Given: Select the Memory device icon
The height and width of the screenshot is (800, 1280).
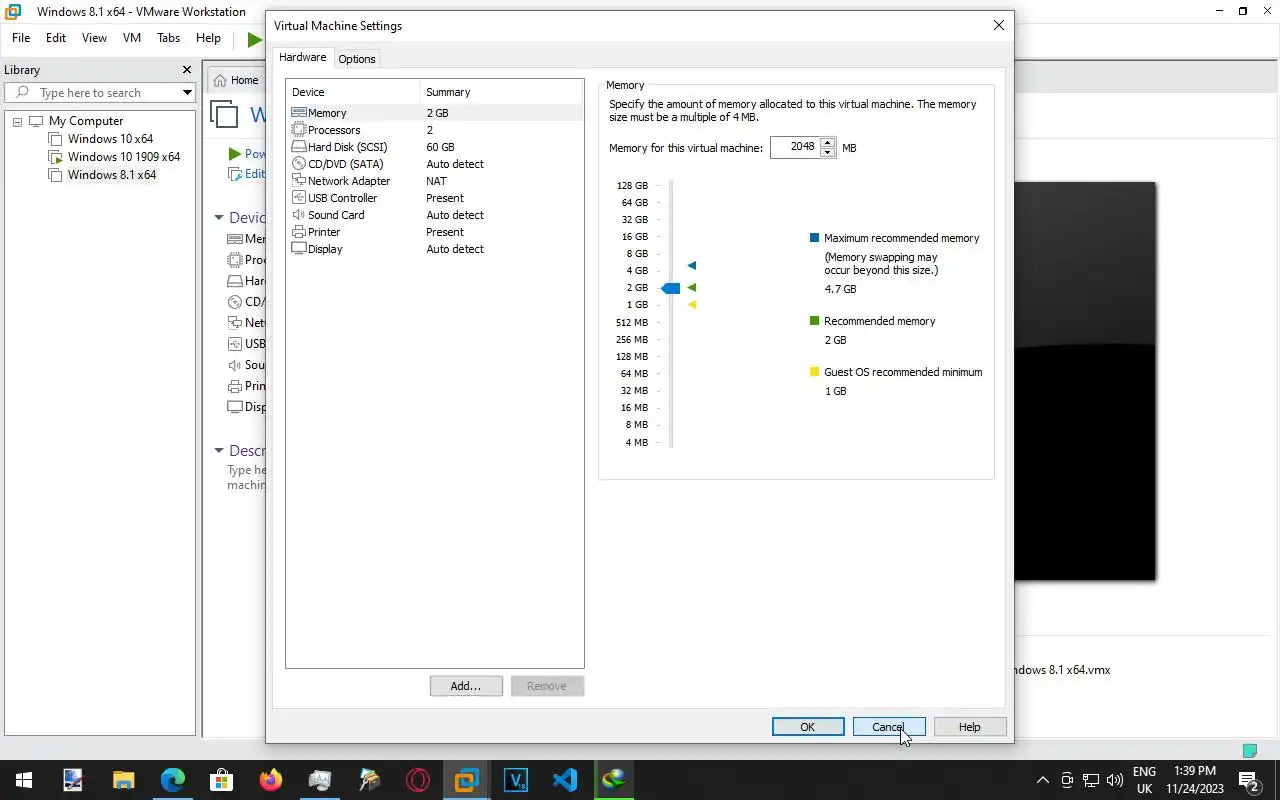Looking at the screenshot, I should (x=298, y=113).
